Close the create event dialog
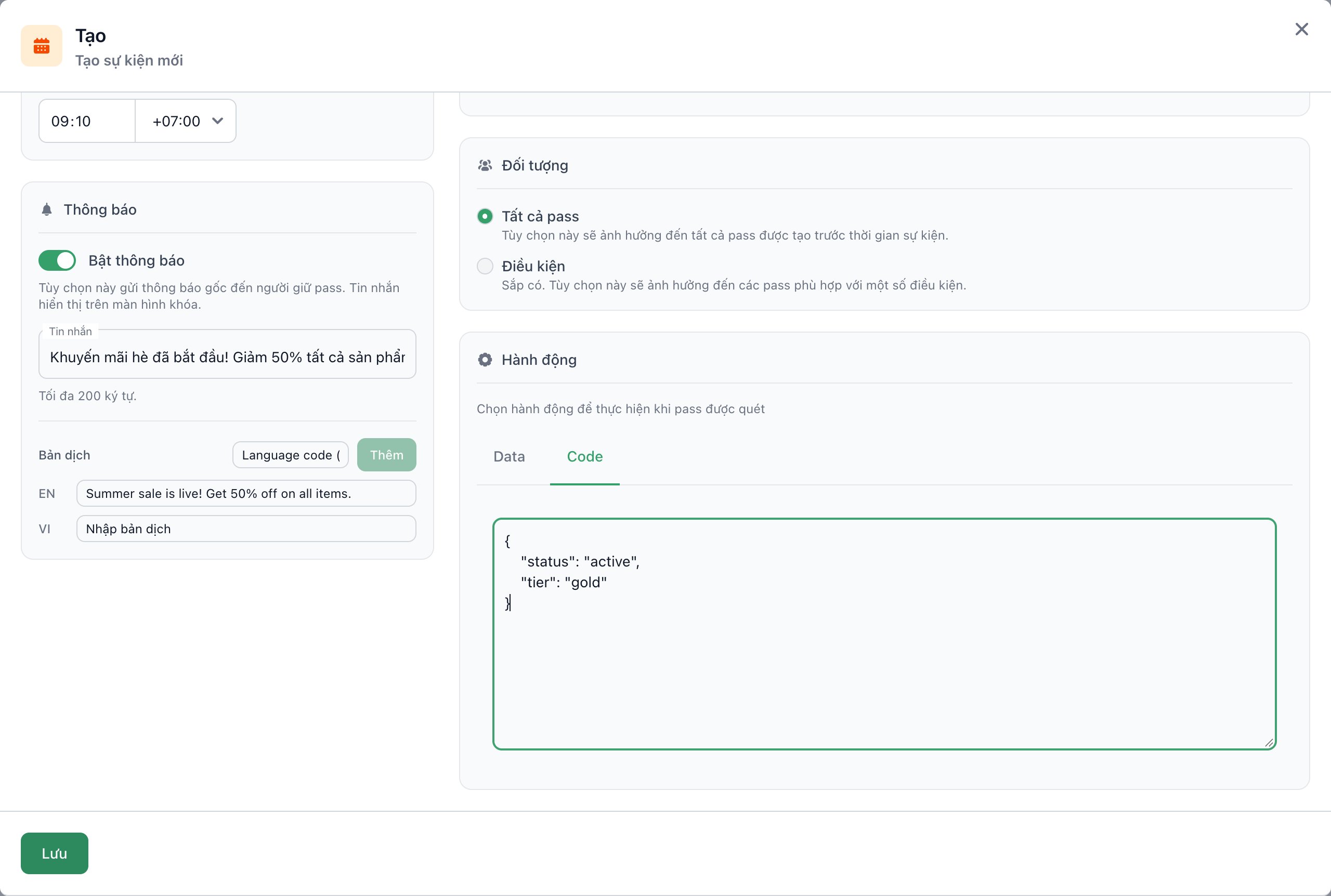Image resolution: width=1331 pixels, height=896 pixels. pos(1301,29)
